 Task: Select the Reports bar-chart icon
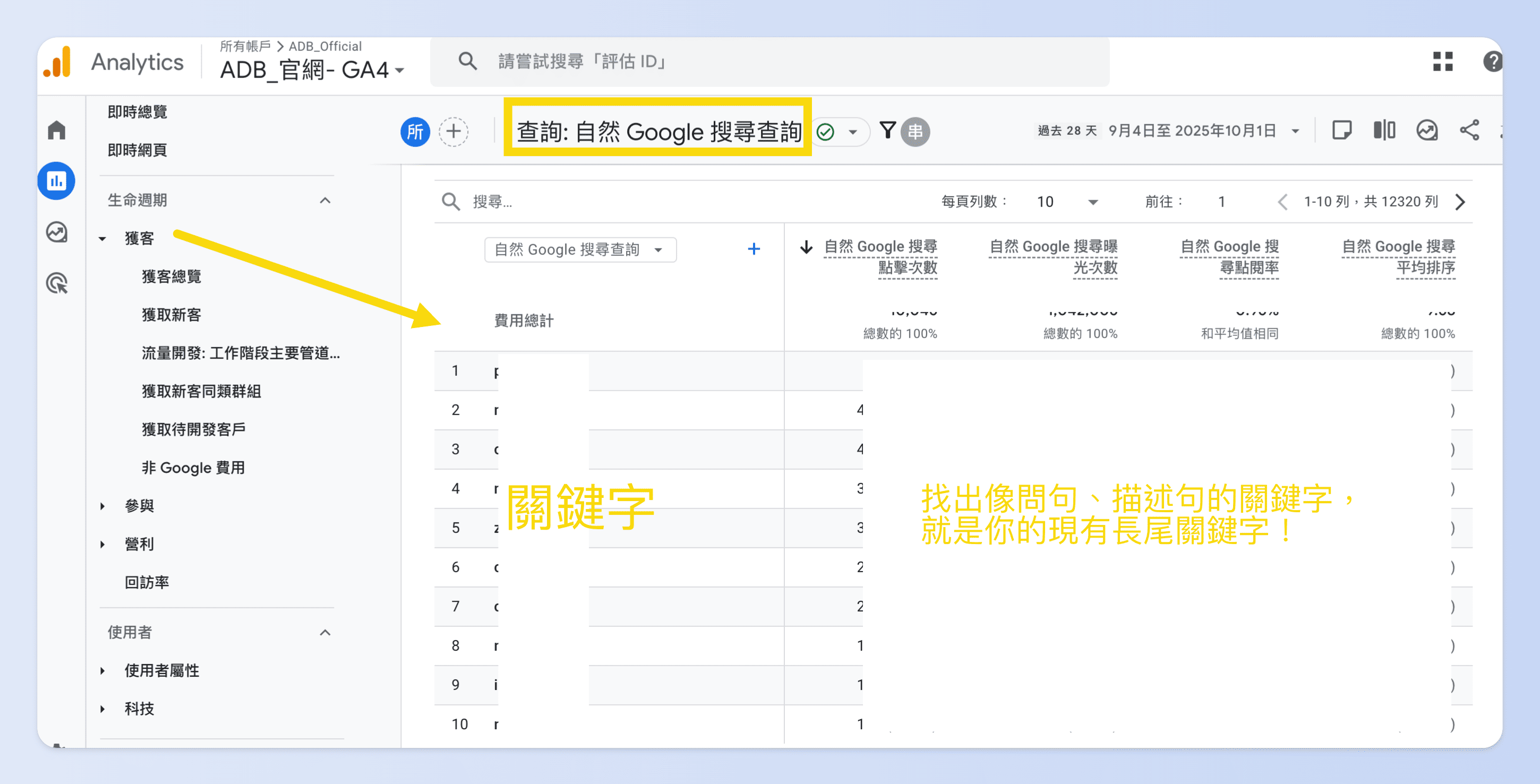[56, 180]
